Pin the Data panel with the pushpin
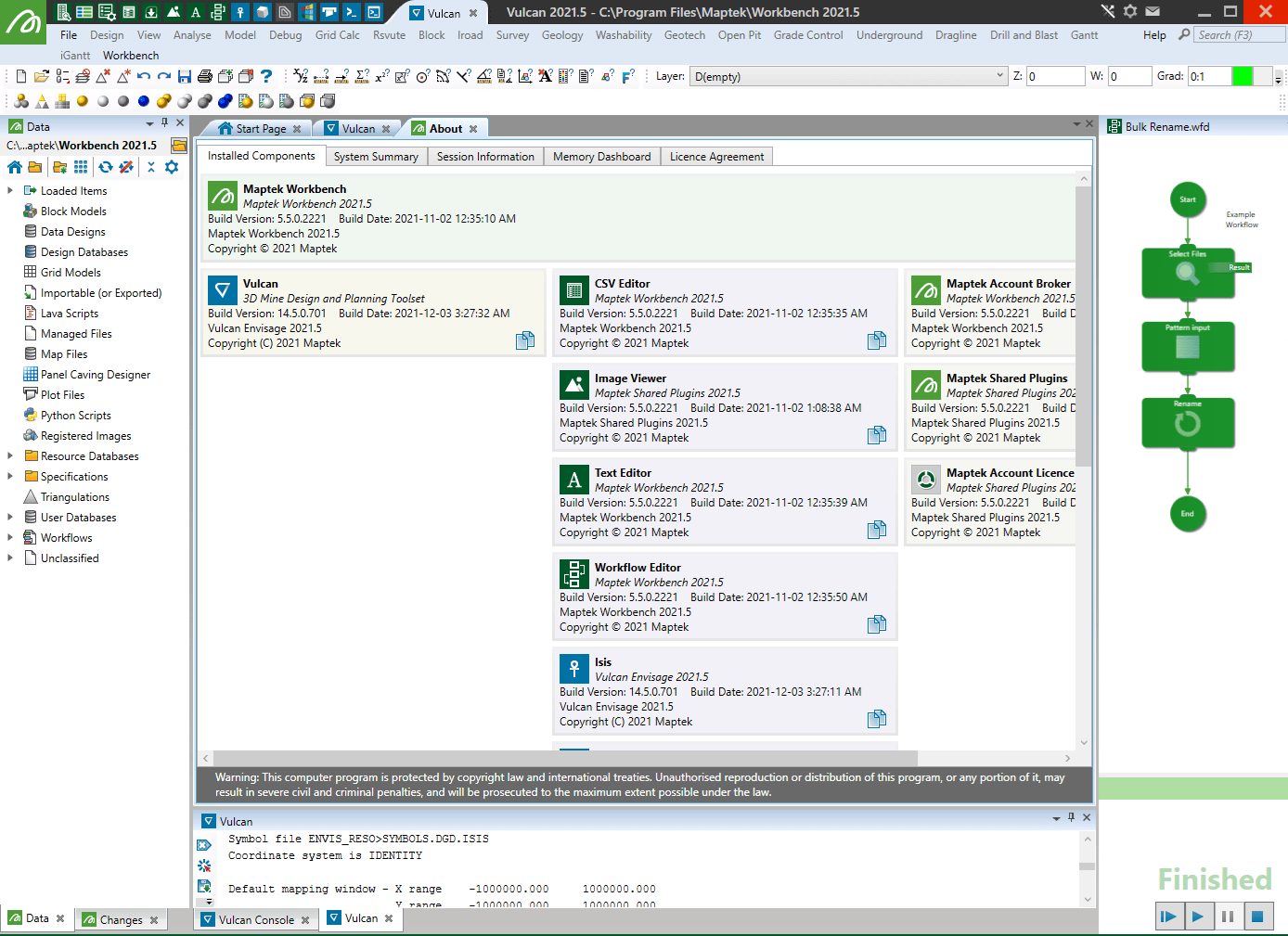The height and width of the screenshot is (936, 1288). (165, 122)
